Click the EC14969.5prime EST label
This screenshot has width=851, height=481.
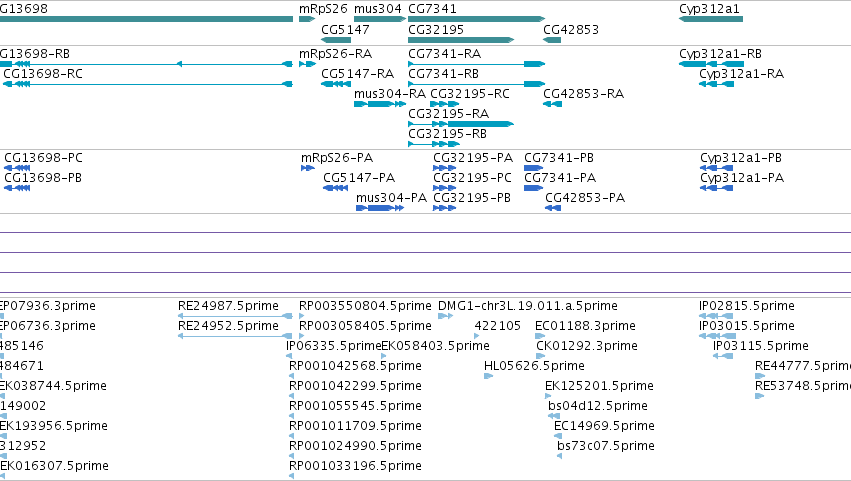point(604,427)
